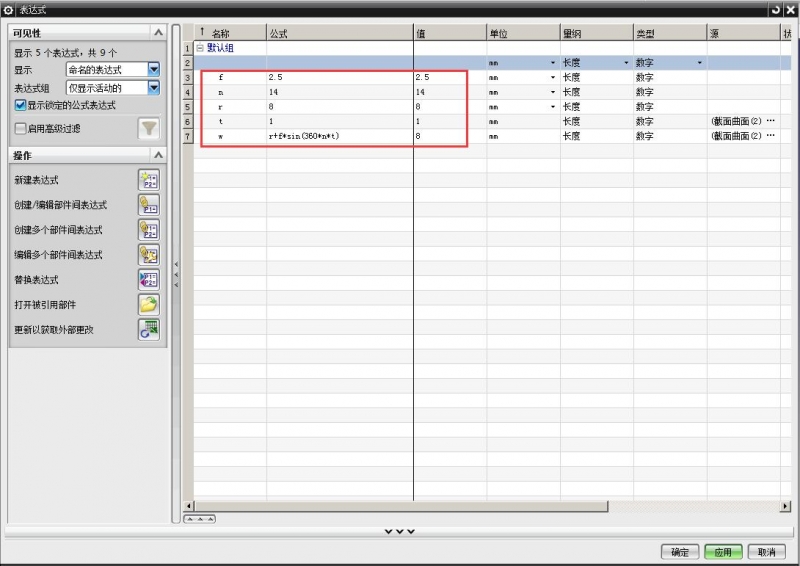Open 数字 type dropdown in new row
Screen dimensions: 800x566
point(699,63)
